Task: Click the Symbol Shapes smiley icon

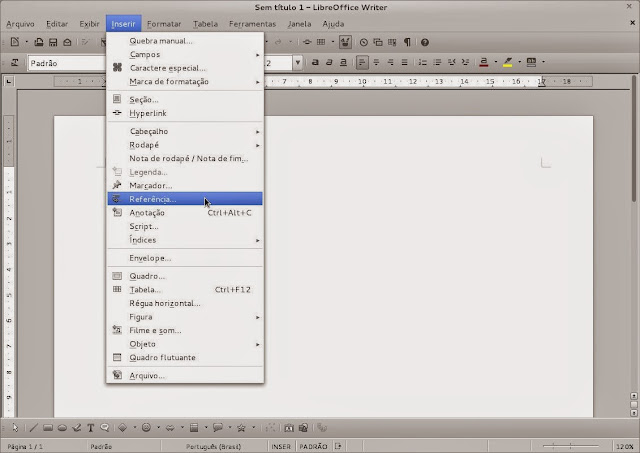Action: [146, 428]
